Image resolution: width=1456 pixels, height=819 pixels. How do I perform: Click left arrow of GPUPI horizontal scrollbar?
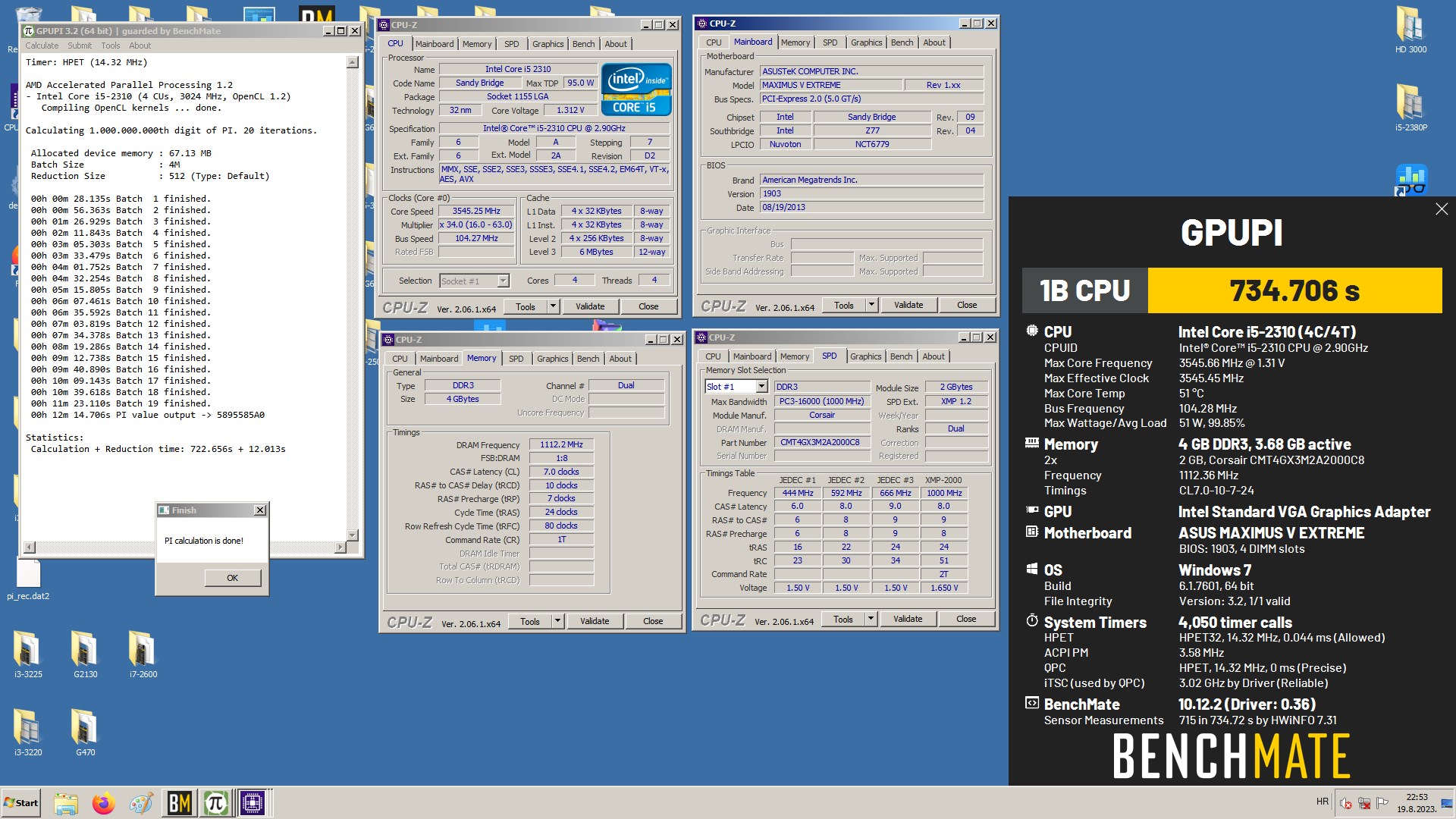30,547
